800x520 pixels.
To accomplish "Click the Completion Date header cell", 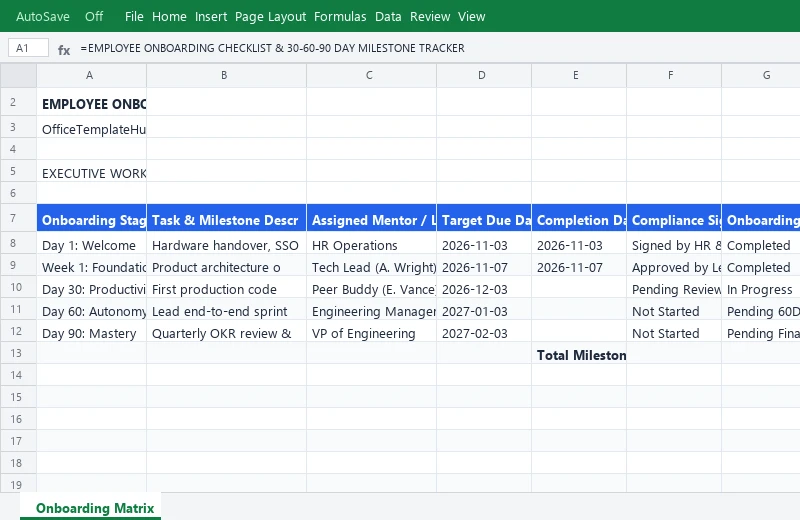I will [579, 219].
